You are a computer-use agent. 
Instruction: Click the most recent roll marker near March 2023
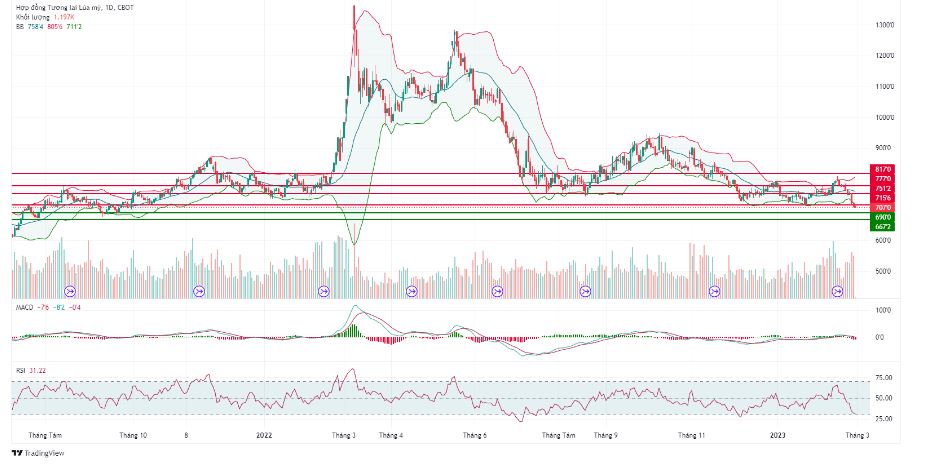point(837,291)
